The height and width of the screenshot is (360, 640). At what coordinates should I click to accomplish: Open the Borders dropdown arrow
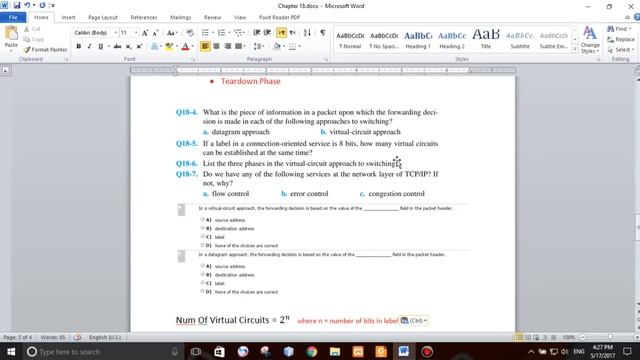tap(300, 46)
